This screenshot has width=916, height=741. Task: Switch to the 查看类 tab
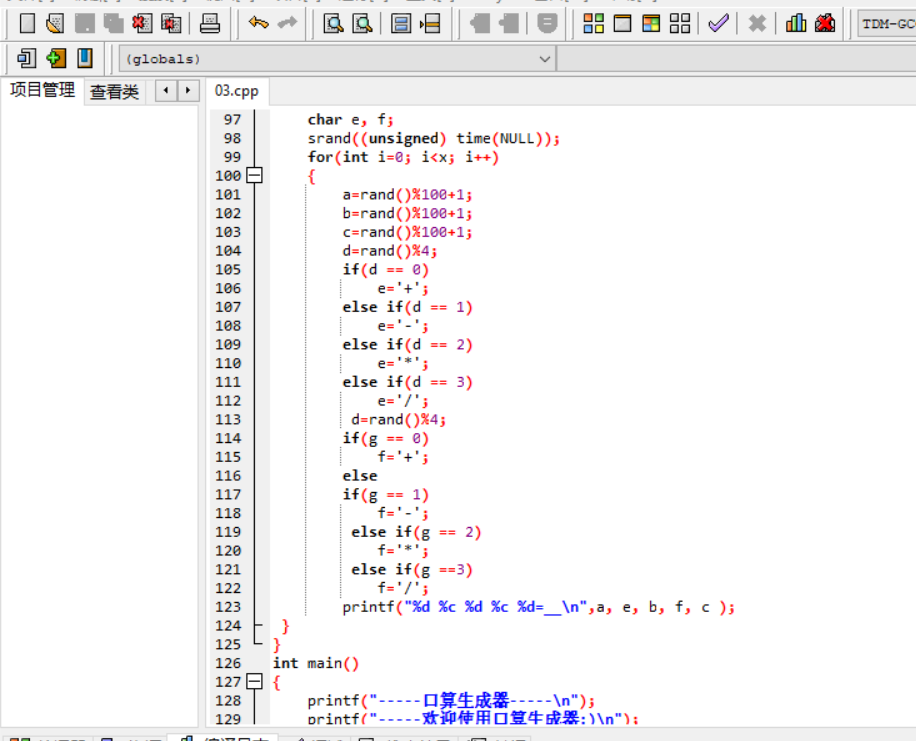(114, 92)
